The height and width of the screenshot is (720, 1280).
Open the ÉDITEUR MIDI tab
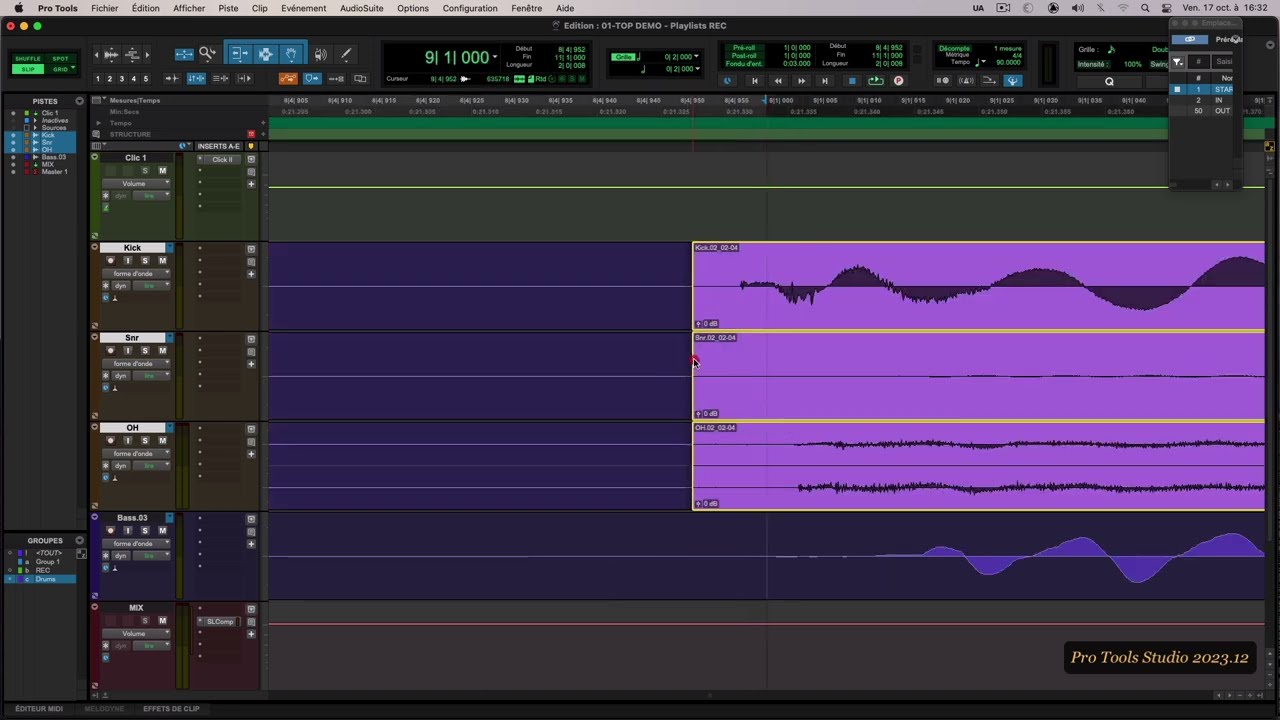click(39, 709)
